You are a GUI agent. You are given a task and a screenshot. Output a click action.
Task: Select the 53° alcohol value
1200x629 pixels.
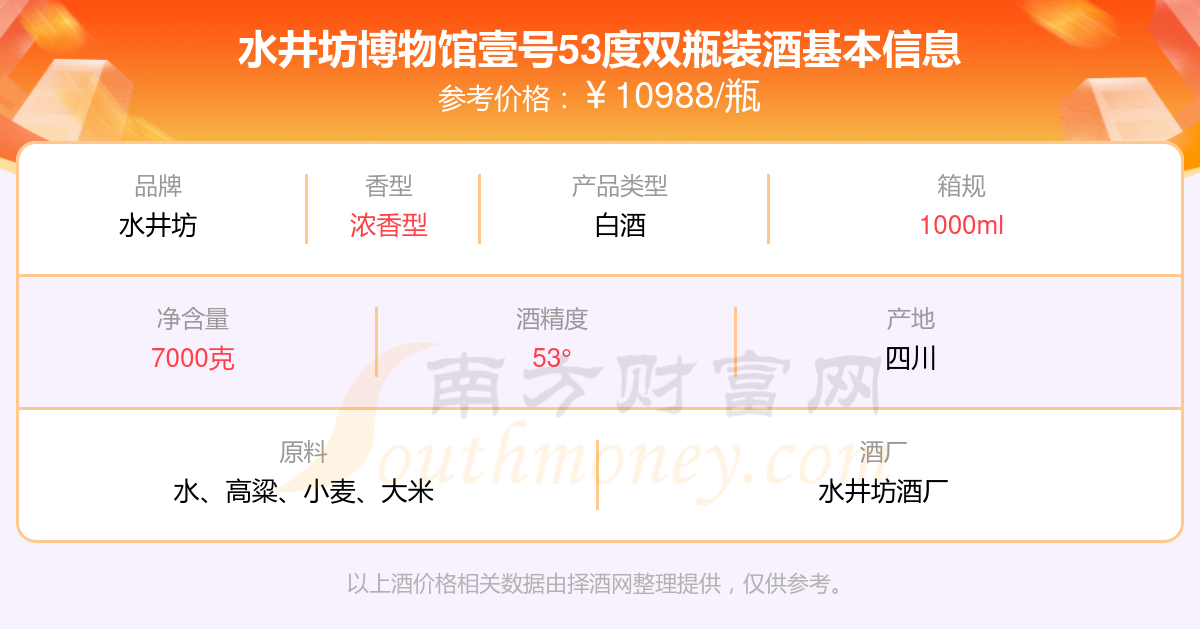pyautogui.click(x=552, y=358)
